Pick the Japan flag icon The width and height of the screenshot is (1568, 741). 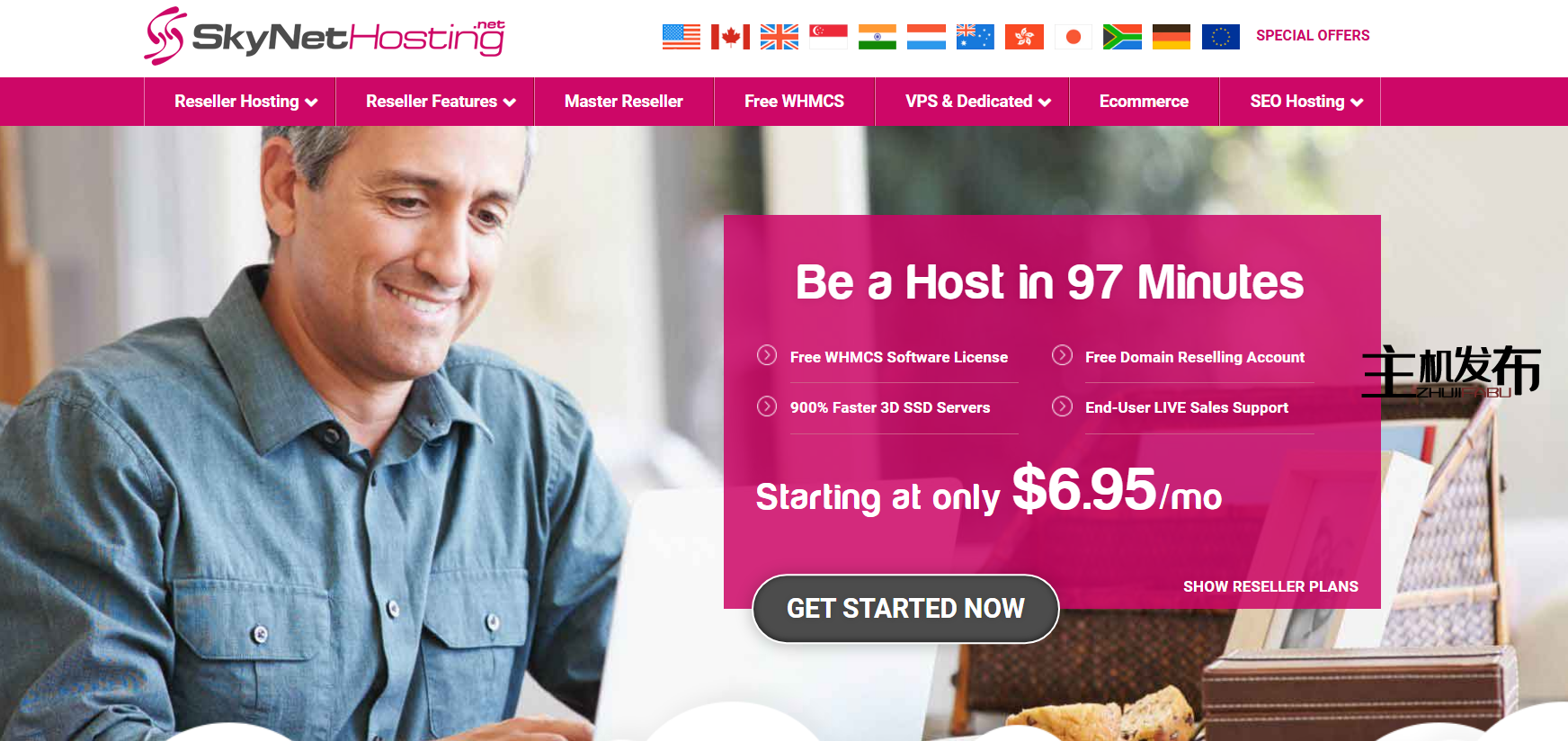click(x=1074, y=37)
